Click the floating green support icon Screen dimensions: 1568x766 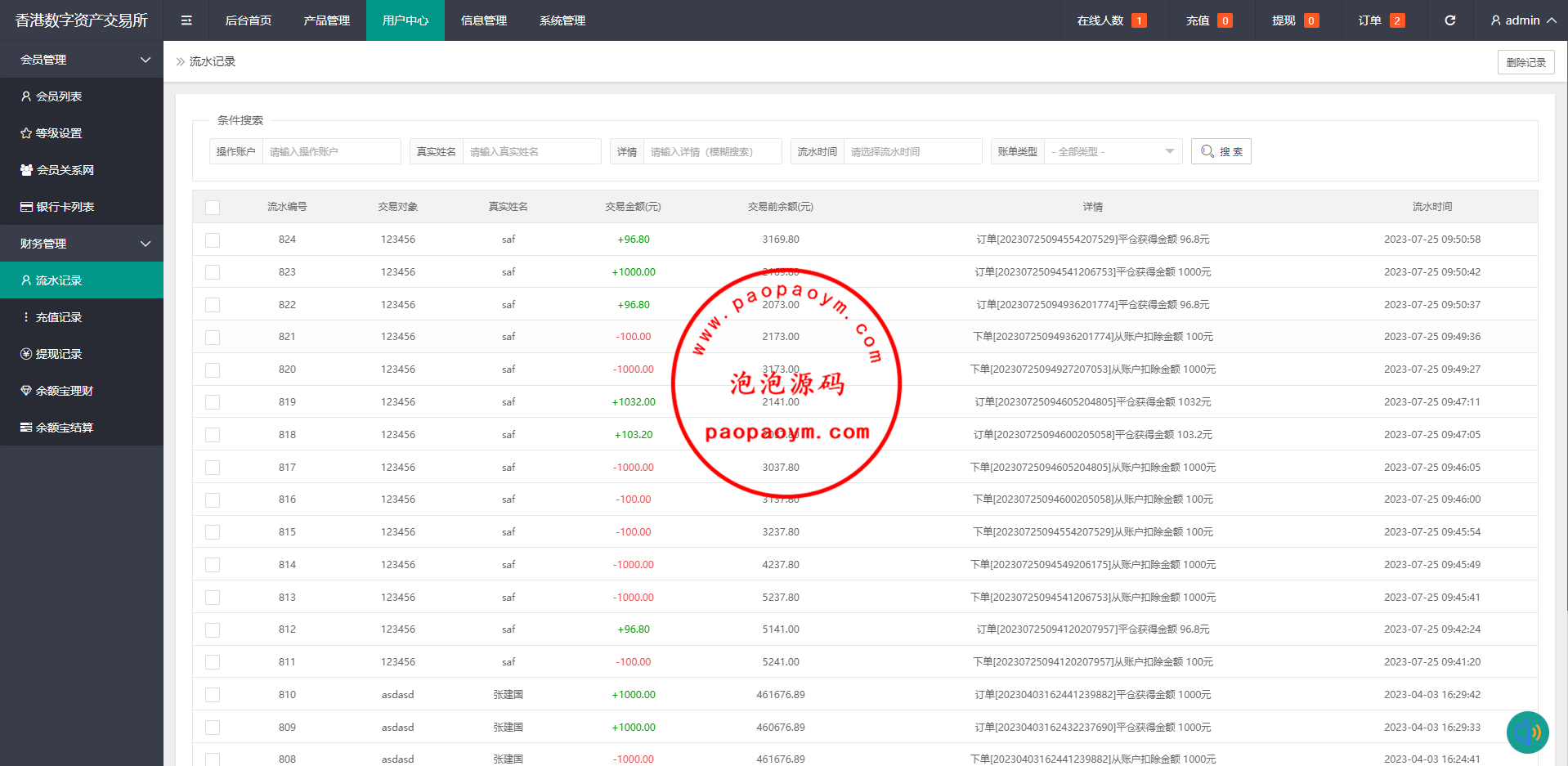click(x=1527, y=732)
